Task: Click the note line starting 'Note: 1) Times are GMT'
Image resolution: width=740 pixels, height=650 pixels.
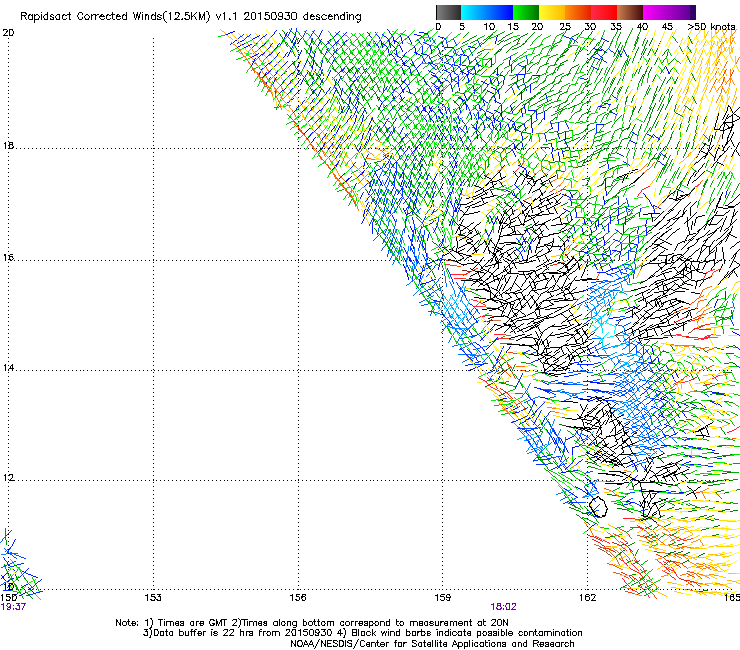Action: tap(312, 623)
